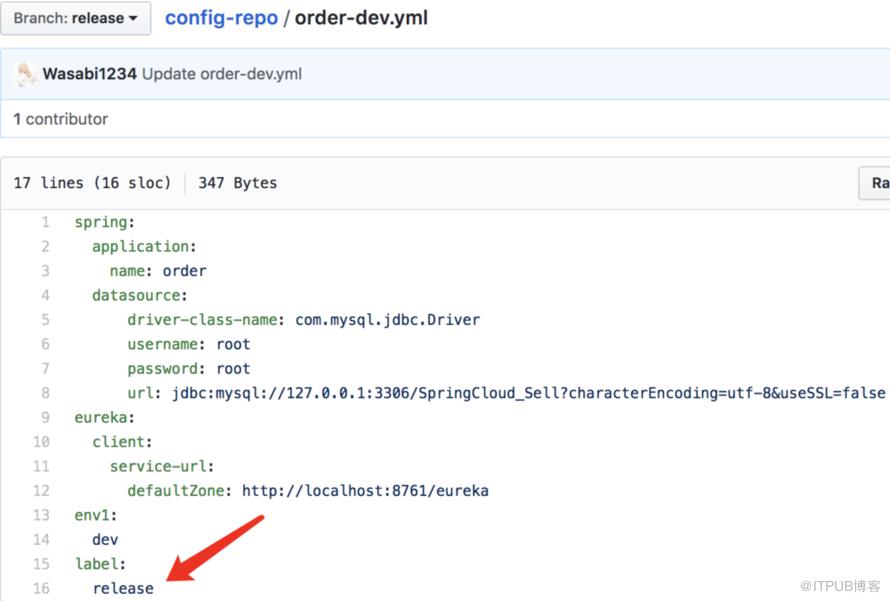
Task: Click the 347 Bytes file size
Action: (237, 183)
